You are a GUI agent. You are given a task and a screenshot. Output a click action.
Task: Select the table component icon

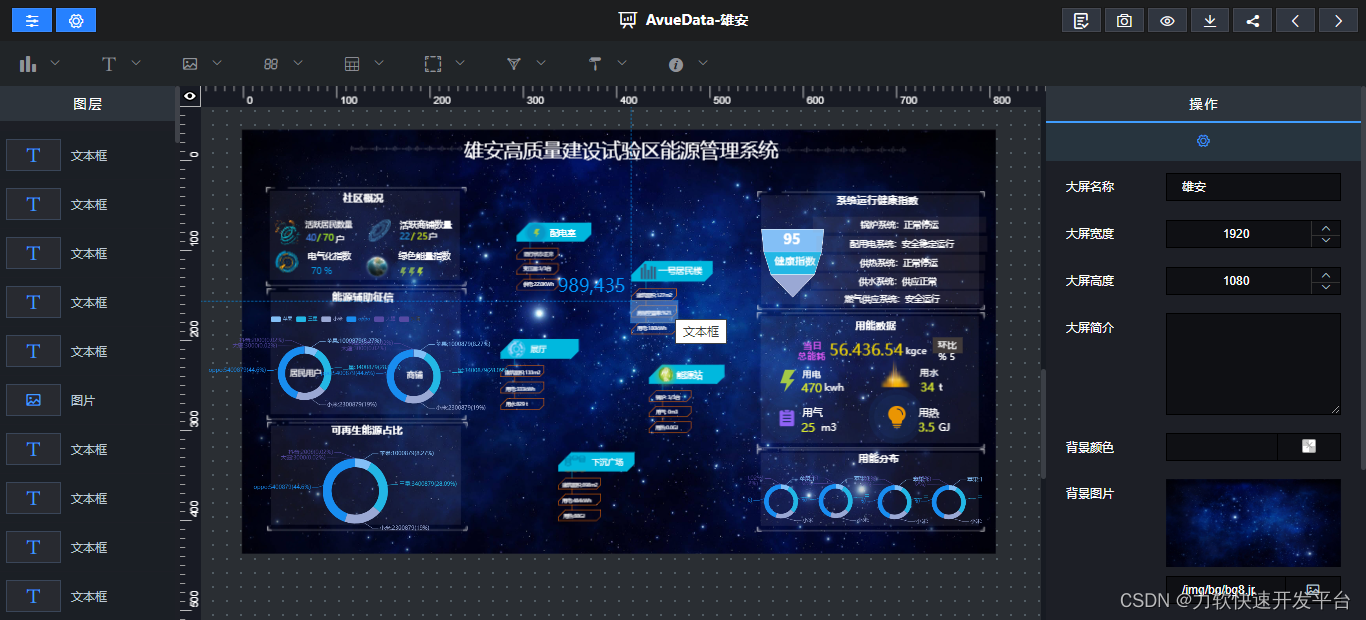point(352,64)
